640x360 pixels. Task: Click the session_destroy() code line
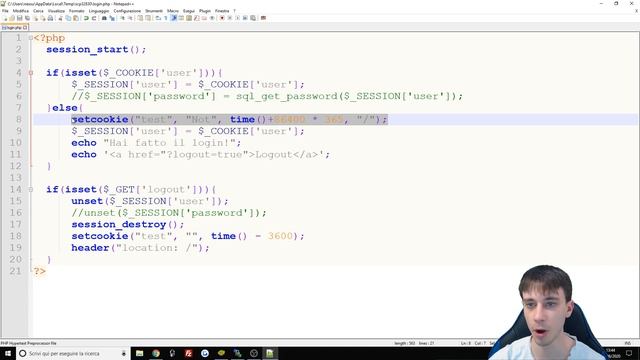pyautogui.click(x=128, y=224)
